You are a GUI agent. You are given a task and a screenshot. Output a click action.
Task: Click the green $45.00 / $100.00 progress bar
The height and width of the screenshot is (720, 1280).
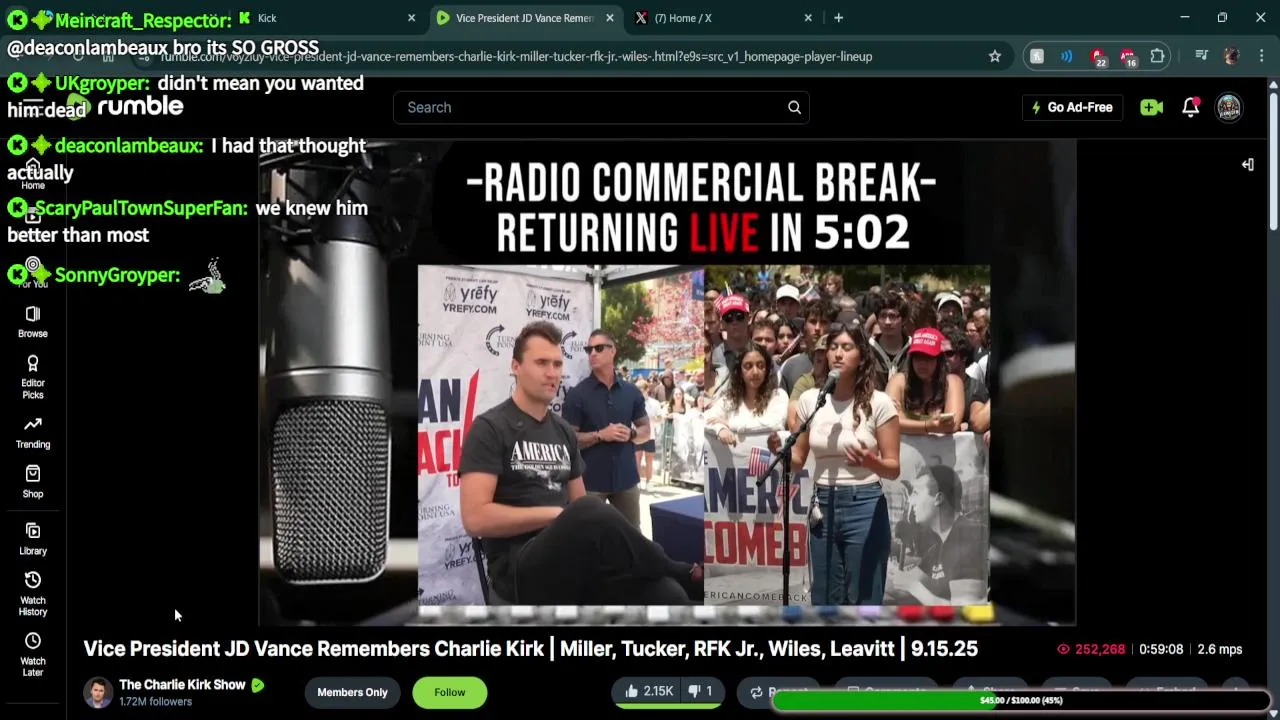(x=1020, y=700)
